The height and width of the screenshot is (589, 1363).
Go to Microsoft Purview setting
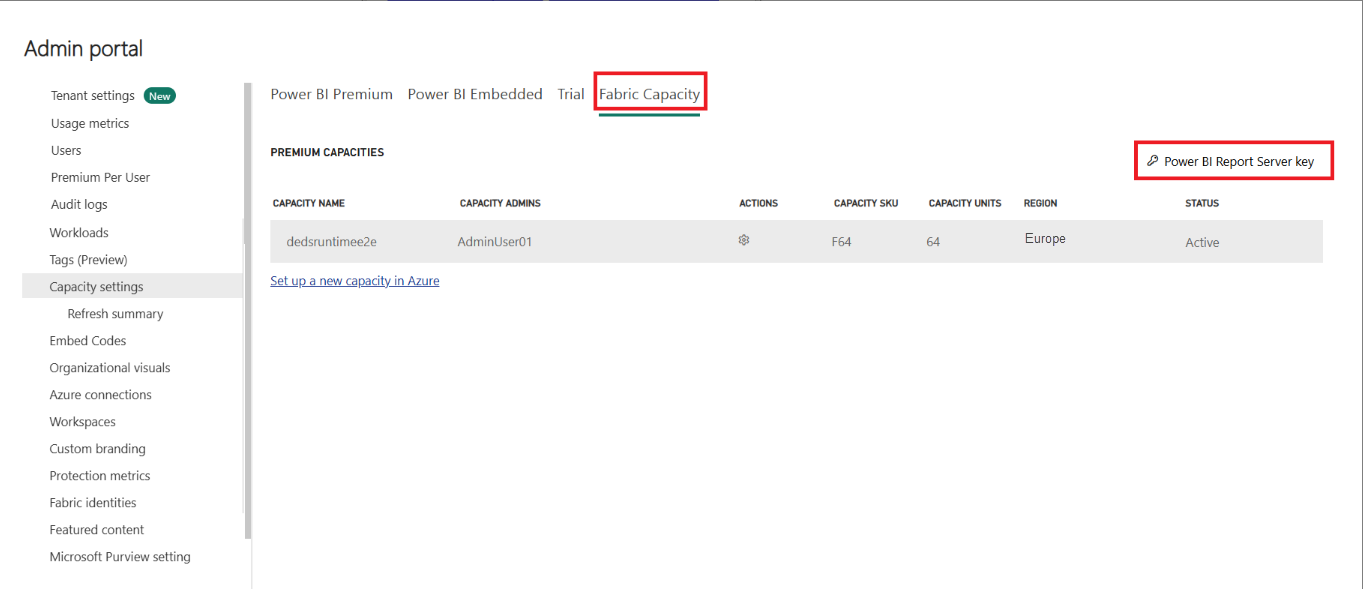click(120, 556)
